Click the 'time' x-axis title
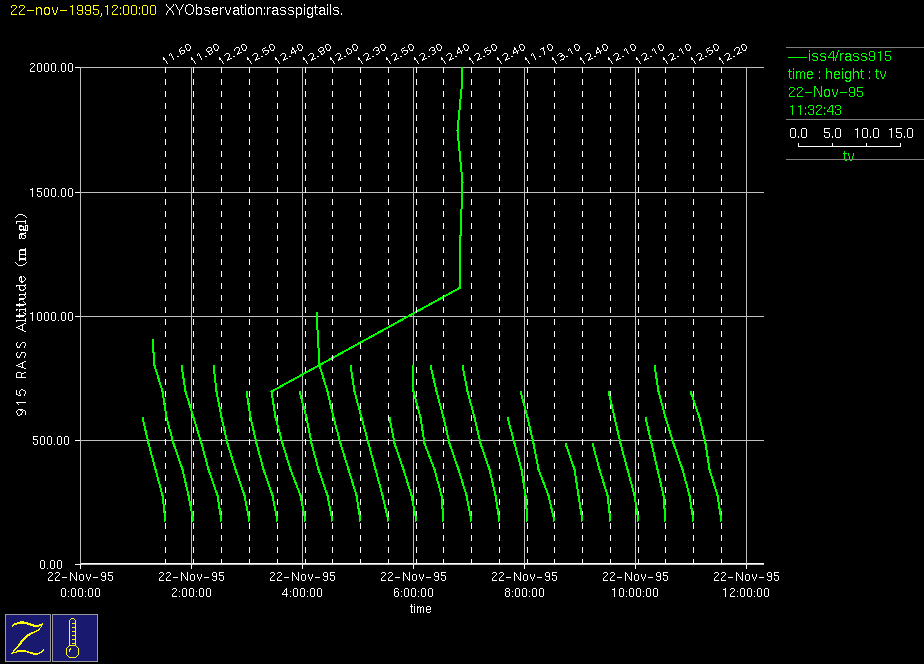The width and height of the screenshot is (924, 664). (x=420, y=609)
